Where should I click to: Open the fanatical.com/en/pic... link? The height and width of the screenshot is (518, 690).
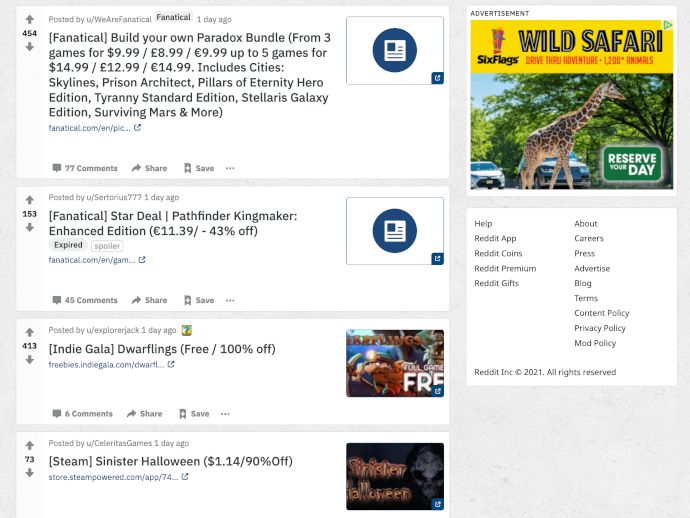click(x=90, y=128)
